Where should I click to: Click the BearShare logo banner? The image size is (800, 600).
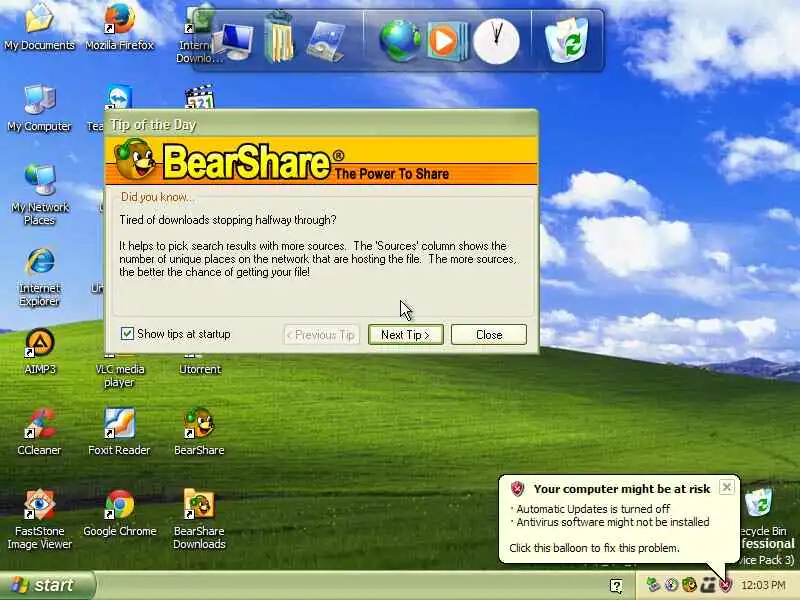coord(321,160)
